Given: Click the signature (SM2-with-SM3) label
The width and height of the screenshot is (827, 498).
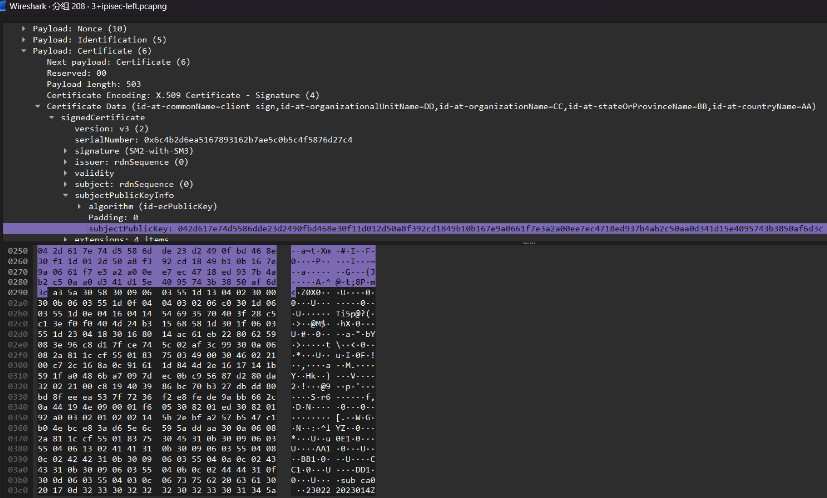Looking at the screenshot, I should click(x=134, y=151).
